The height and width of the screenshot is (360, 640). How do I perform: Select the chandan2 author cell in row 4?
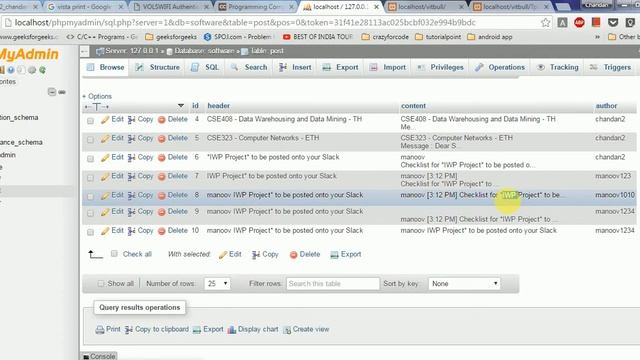[610, 119]
